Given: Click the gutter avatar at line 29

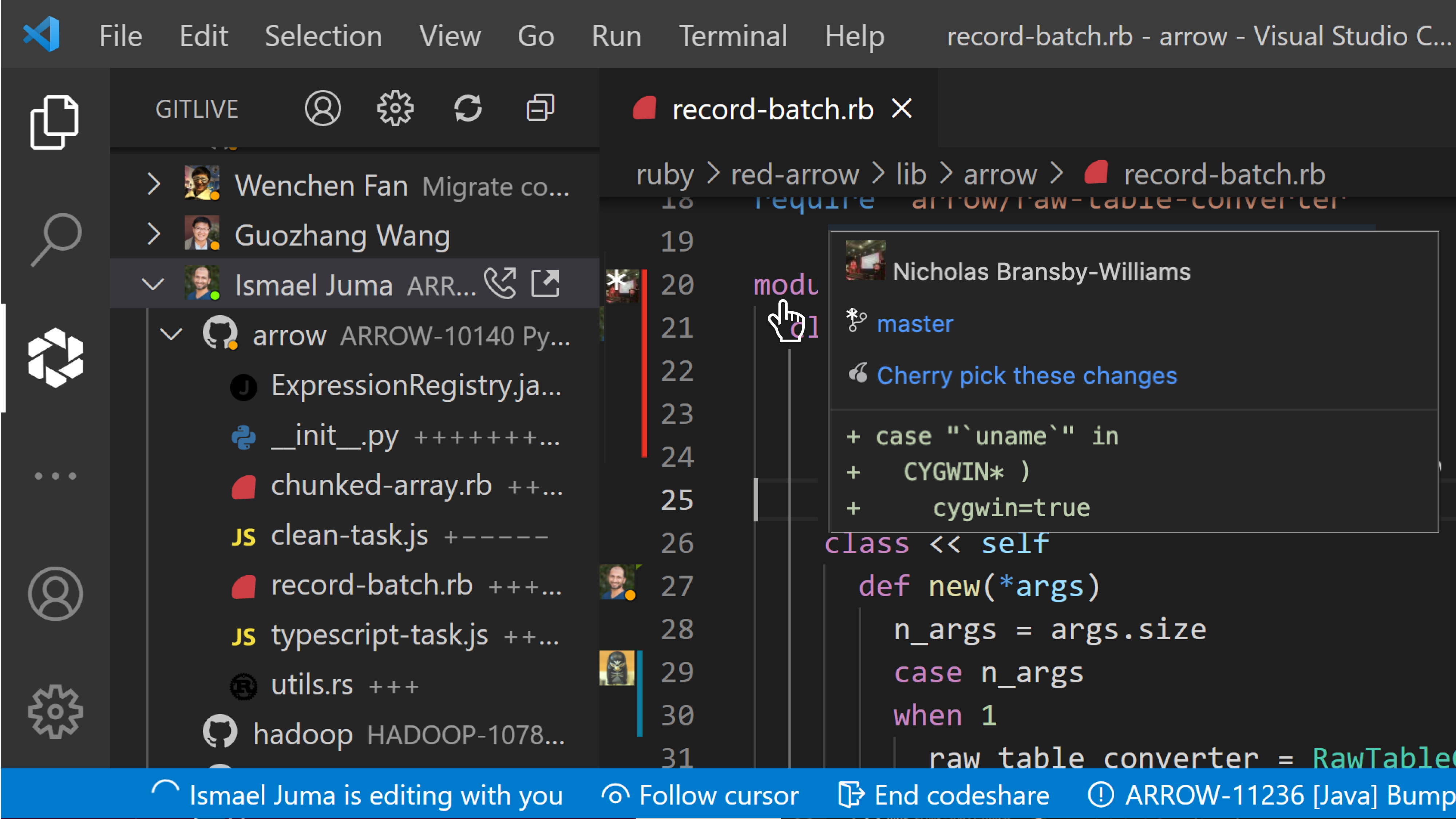Looking at the screenshot, I should pyautogui.click(x=617, y=668).
